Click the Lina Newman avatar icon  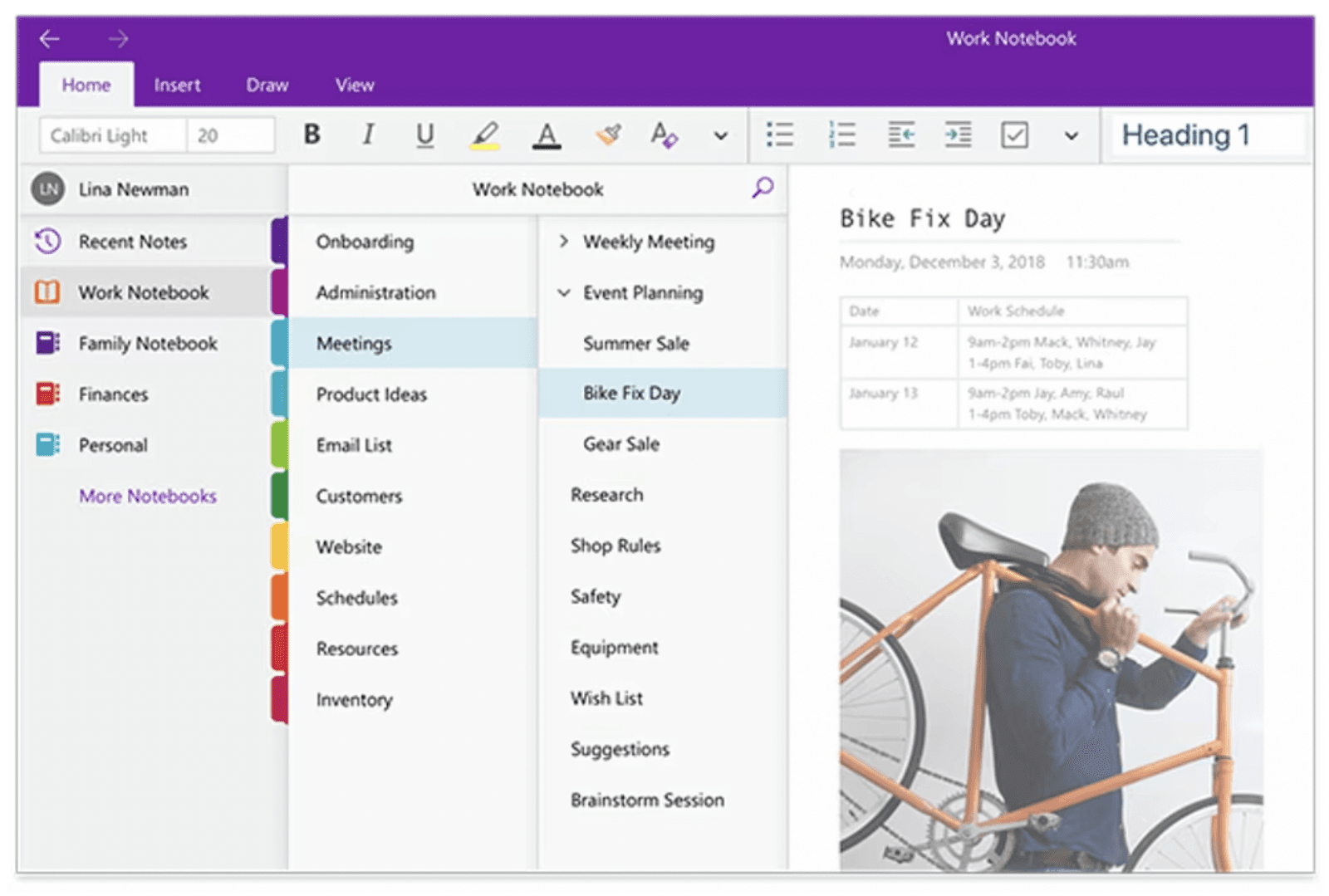coord(48,189)
